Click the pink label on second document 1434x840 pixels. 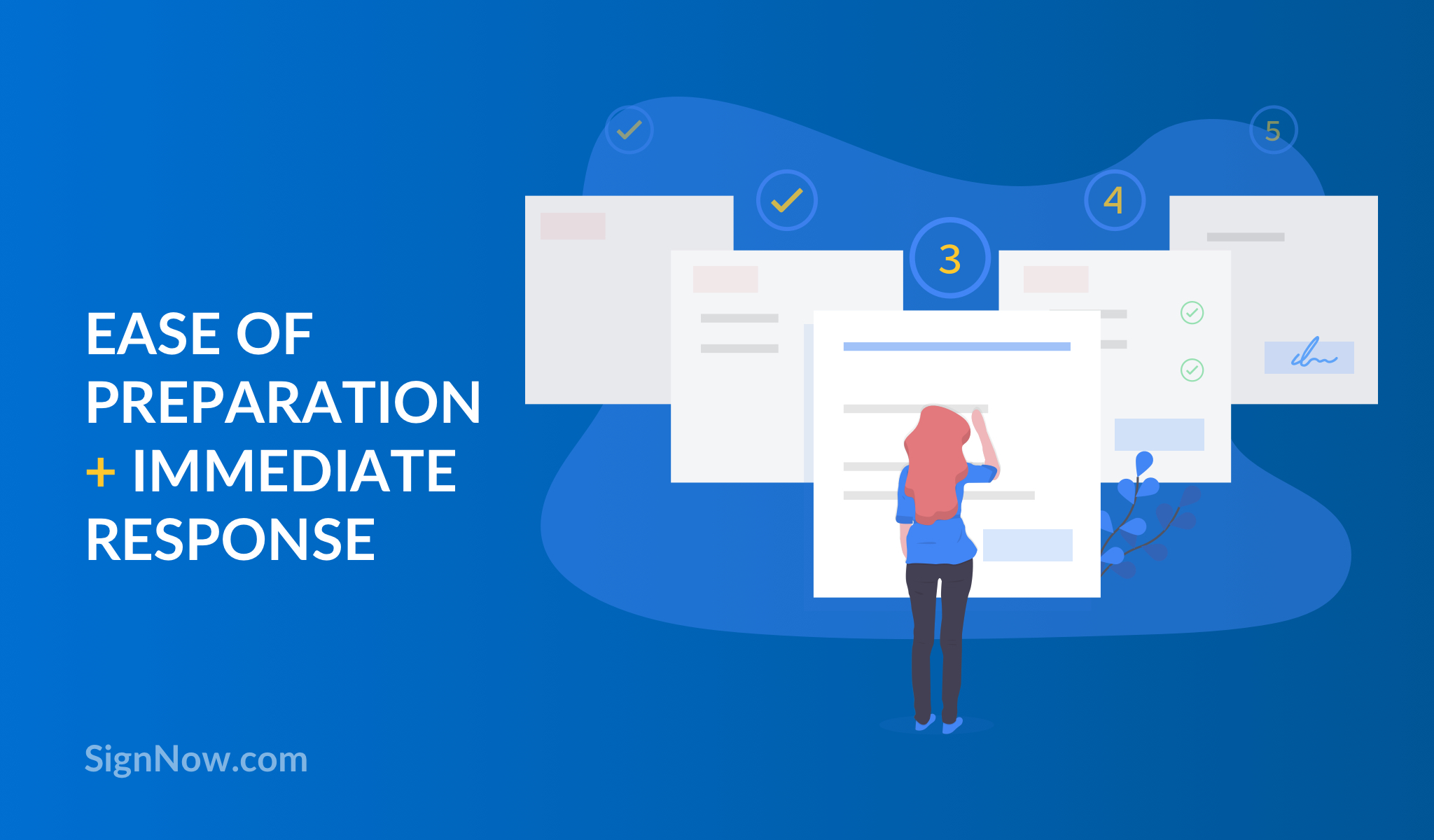point(725,279)
